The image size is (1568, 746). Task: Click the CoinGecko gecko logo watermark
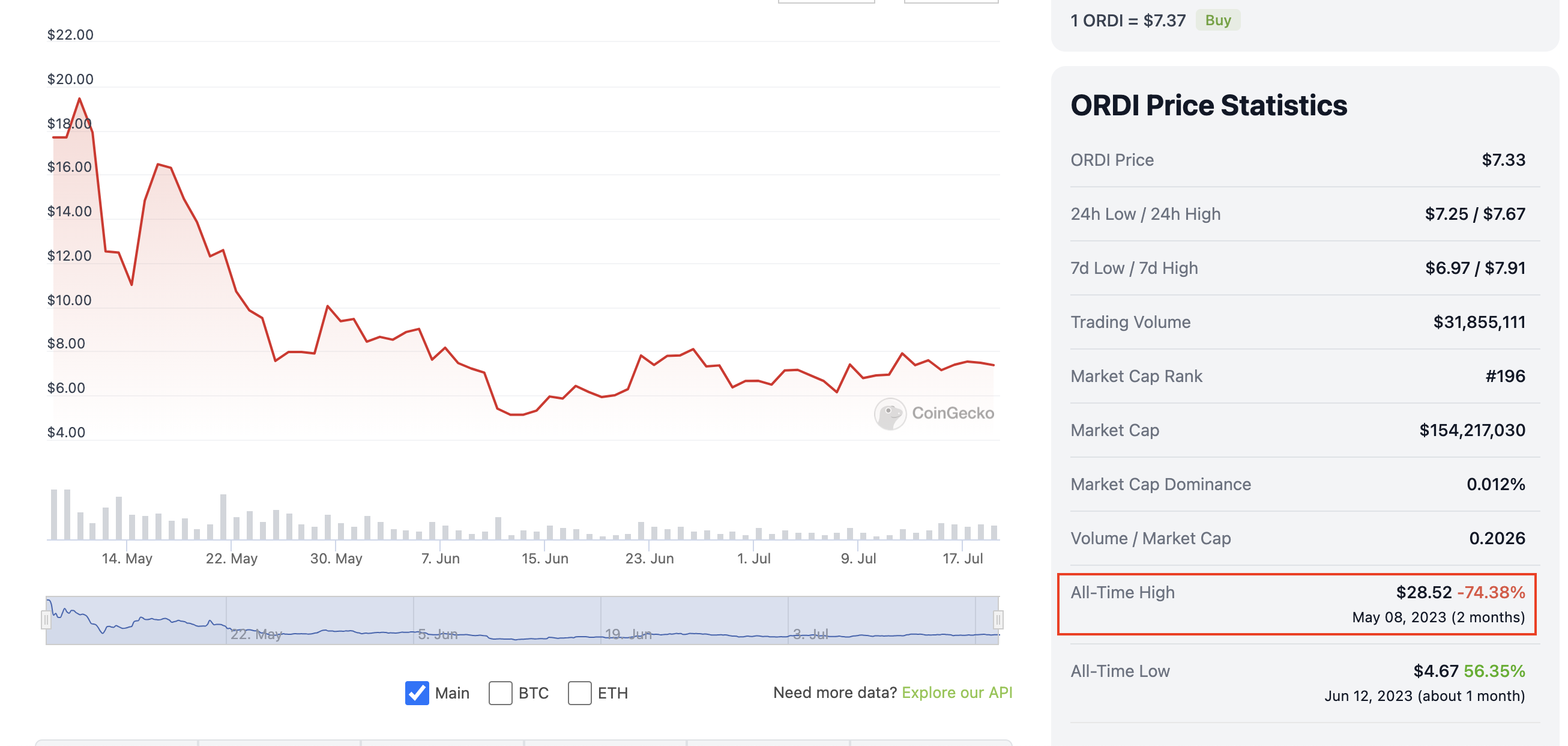pos(890,413)
